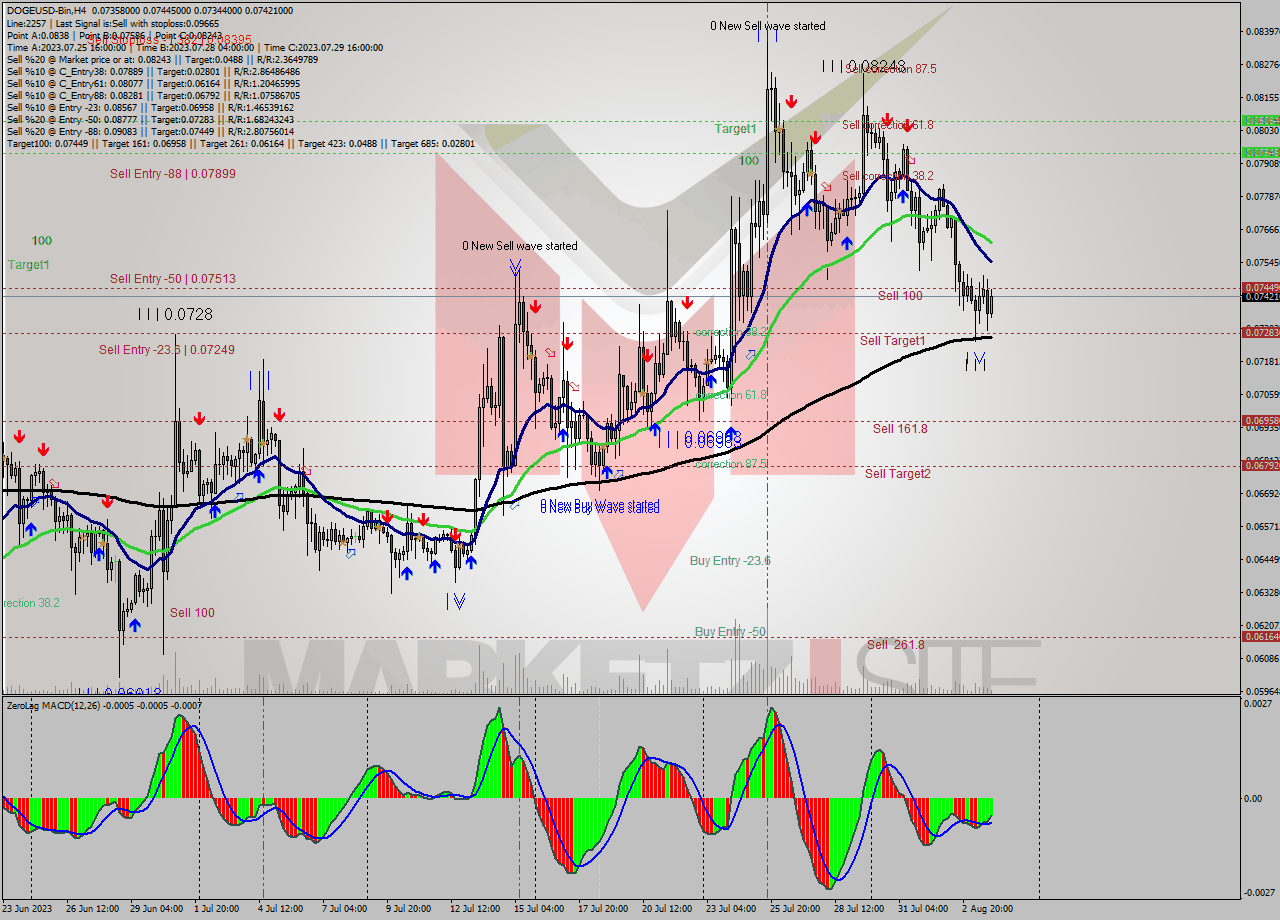Click the 'Sell %20 @ Entry -88: 0.09083' line
This screenshot has width=1280, height=920.
150,132
